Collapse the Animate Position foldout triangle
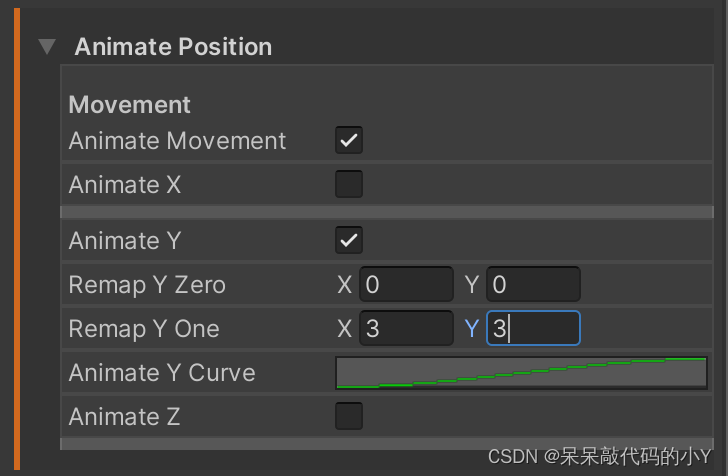Image resolution: width=728 pixels, height=476 pixels. (47, 47)
